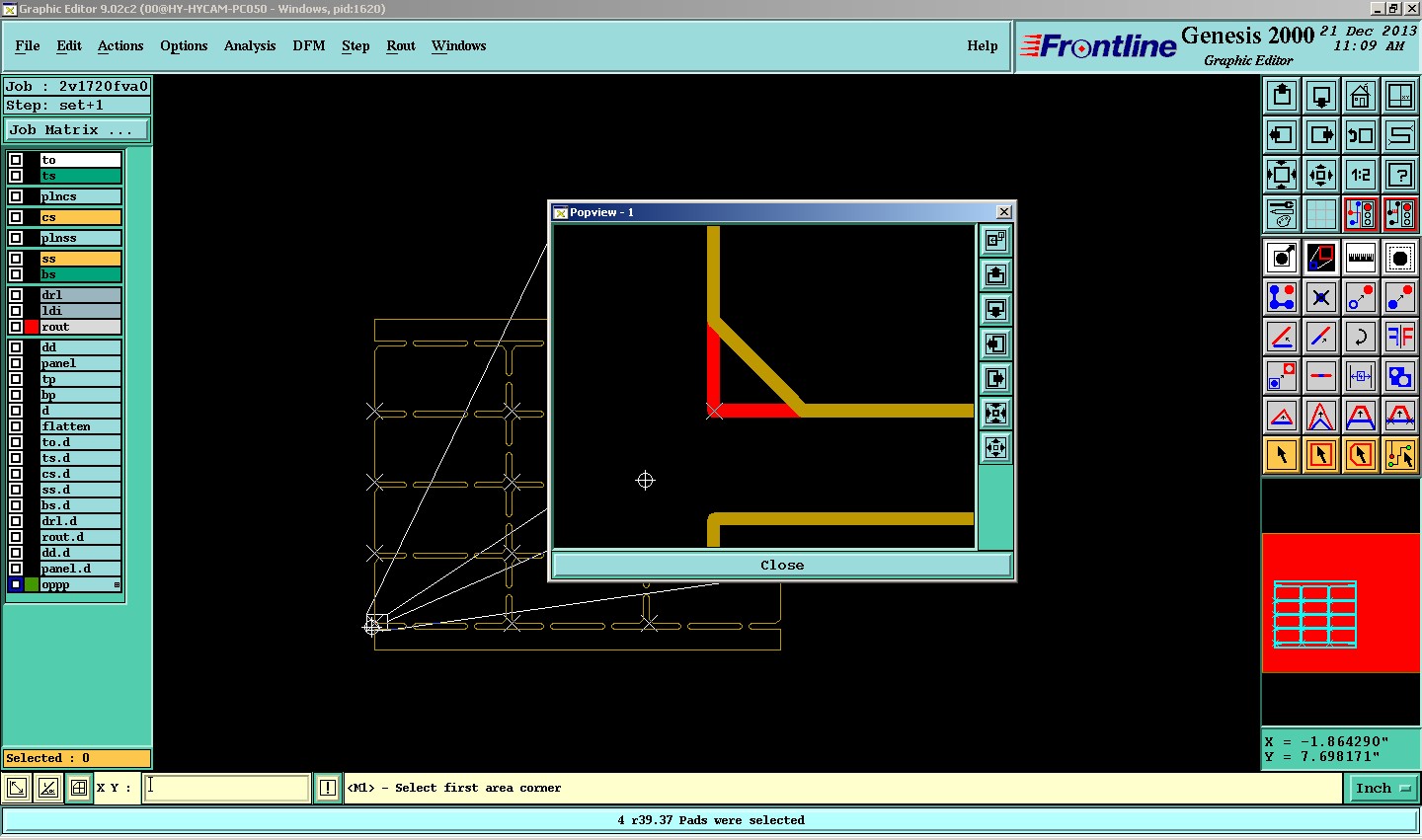
Task: Open the Actions menu
Action: click(x=120, y=45)
